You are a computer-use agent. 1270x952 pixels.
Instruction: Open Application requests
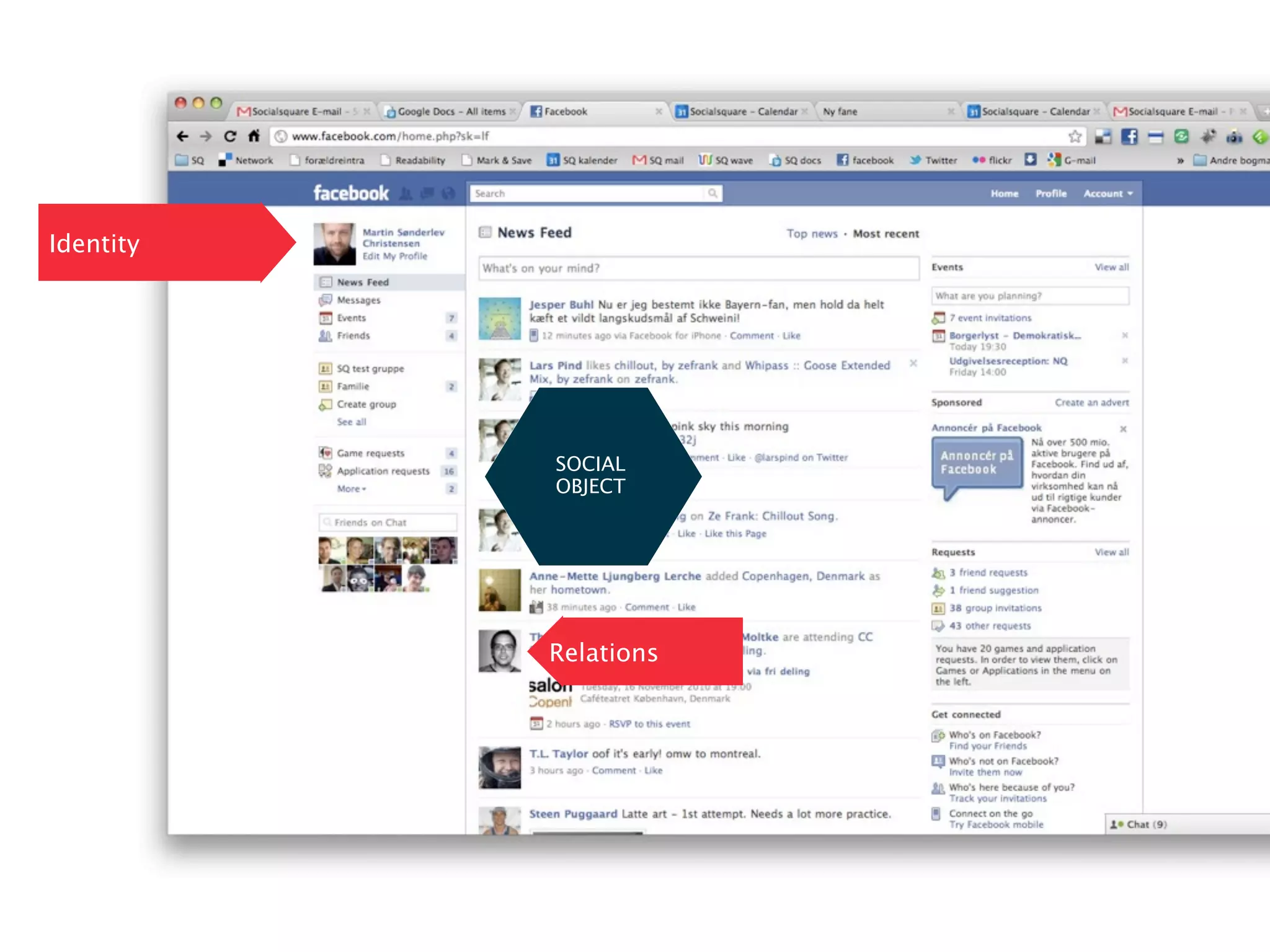[383, 472]
